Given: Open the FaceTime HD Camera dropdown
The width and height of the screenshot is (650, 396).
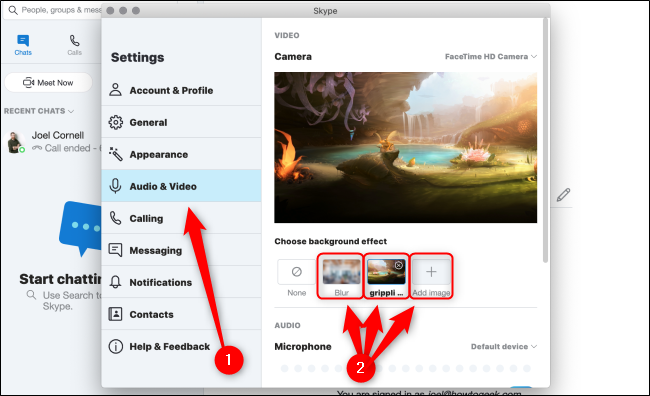Looking at the screenshot, I should tap(490, 56).
